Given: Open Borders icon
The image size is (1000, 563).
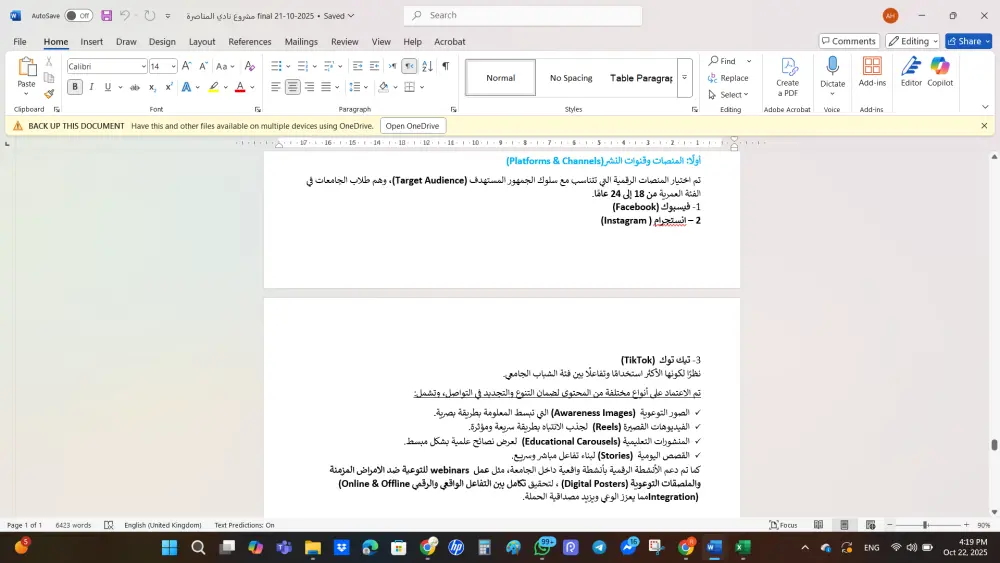Looking at the screenshot, I should [x=409, y=87].
